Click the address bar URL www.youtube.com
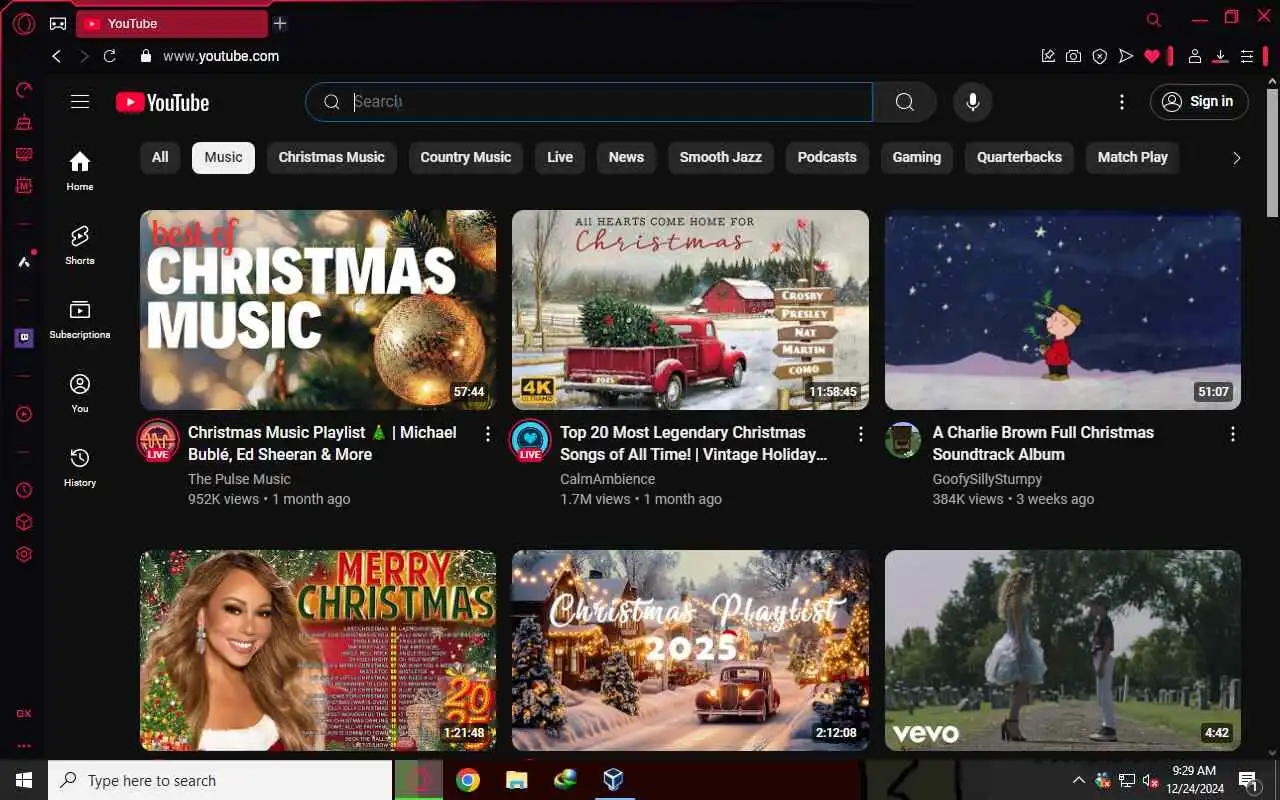The height and width of the screenshot is (800, 1280). coord(221,56)
